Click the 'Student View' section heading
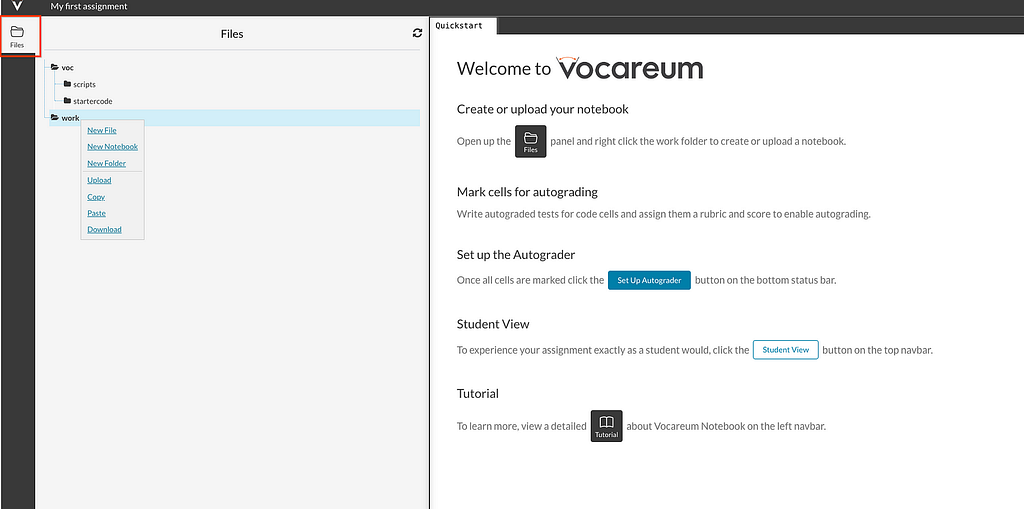1024x509 pixels. (x=493, y=324)
